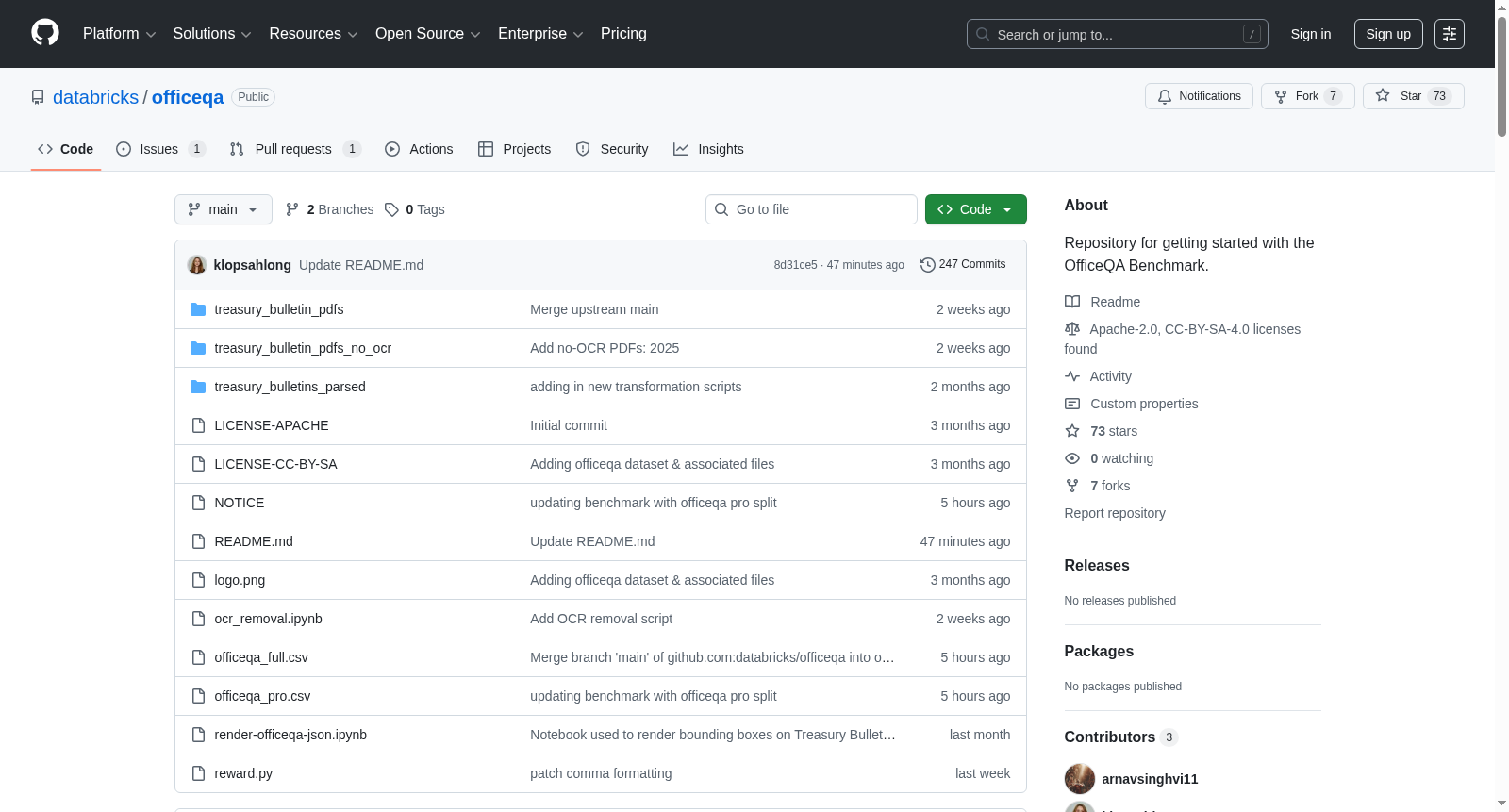Open the Releases section heading link
This screenshot has width=1509, height=812.
click(x=1097, y=566)
